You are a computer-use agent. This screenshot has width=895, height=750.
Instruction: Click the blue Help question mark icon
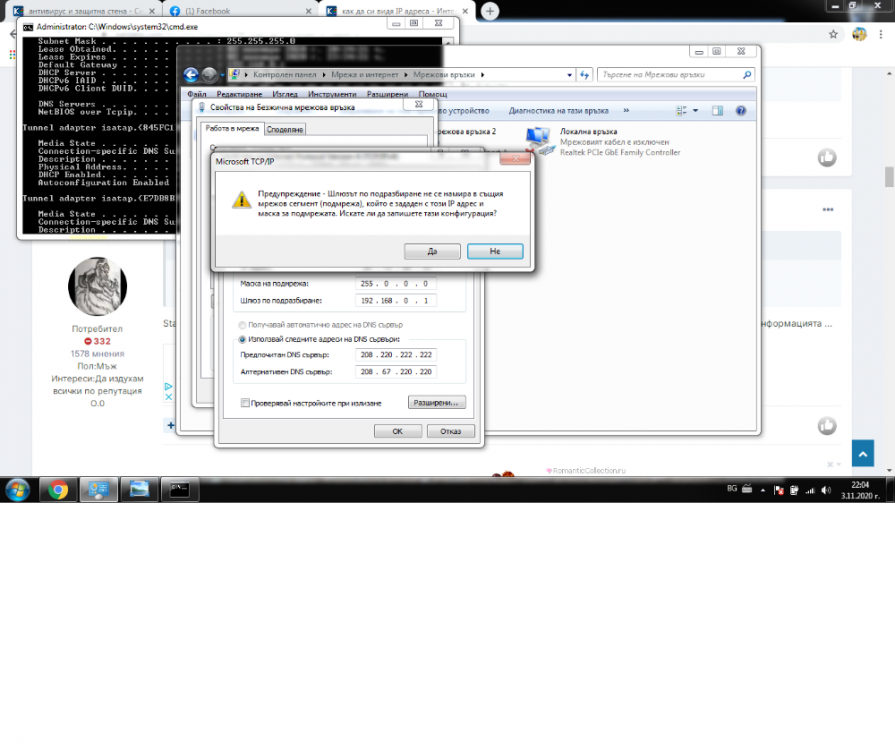click(740, 111)
